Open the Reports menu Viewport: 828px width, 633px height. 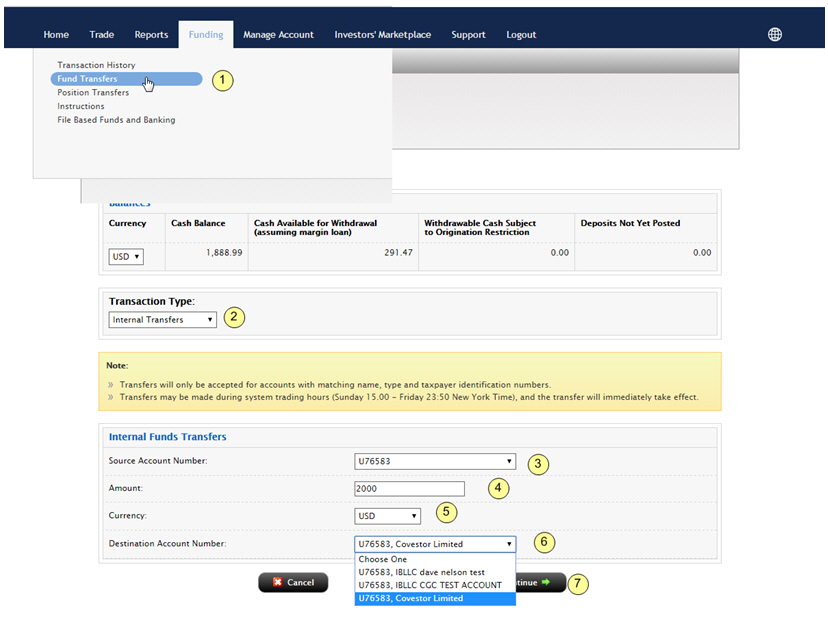(x=151, y=35)
